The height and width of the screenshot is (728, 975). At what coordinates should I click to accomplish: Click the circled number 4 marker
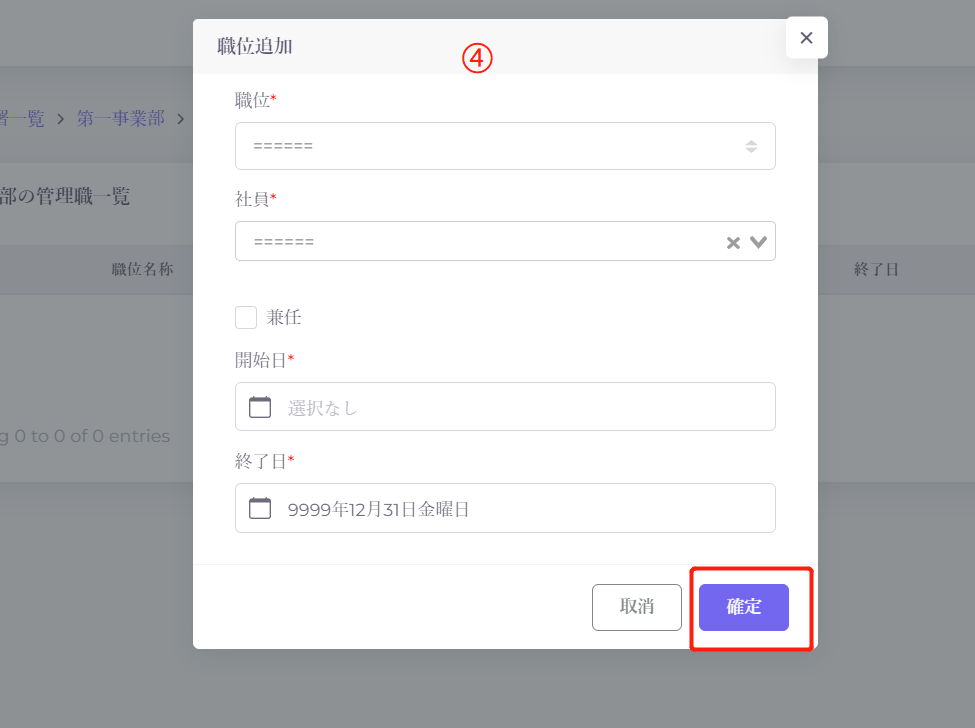pos(477,59)
